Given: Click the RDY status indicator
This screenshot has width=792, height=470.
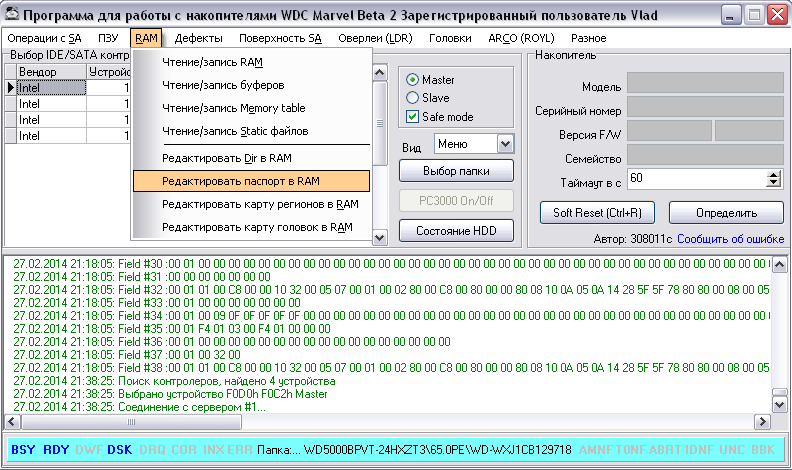Looking at the screenshot, I should 56,449.
